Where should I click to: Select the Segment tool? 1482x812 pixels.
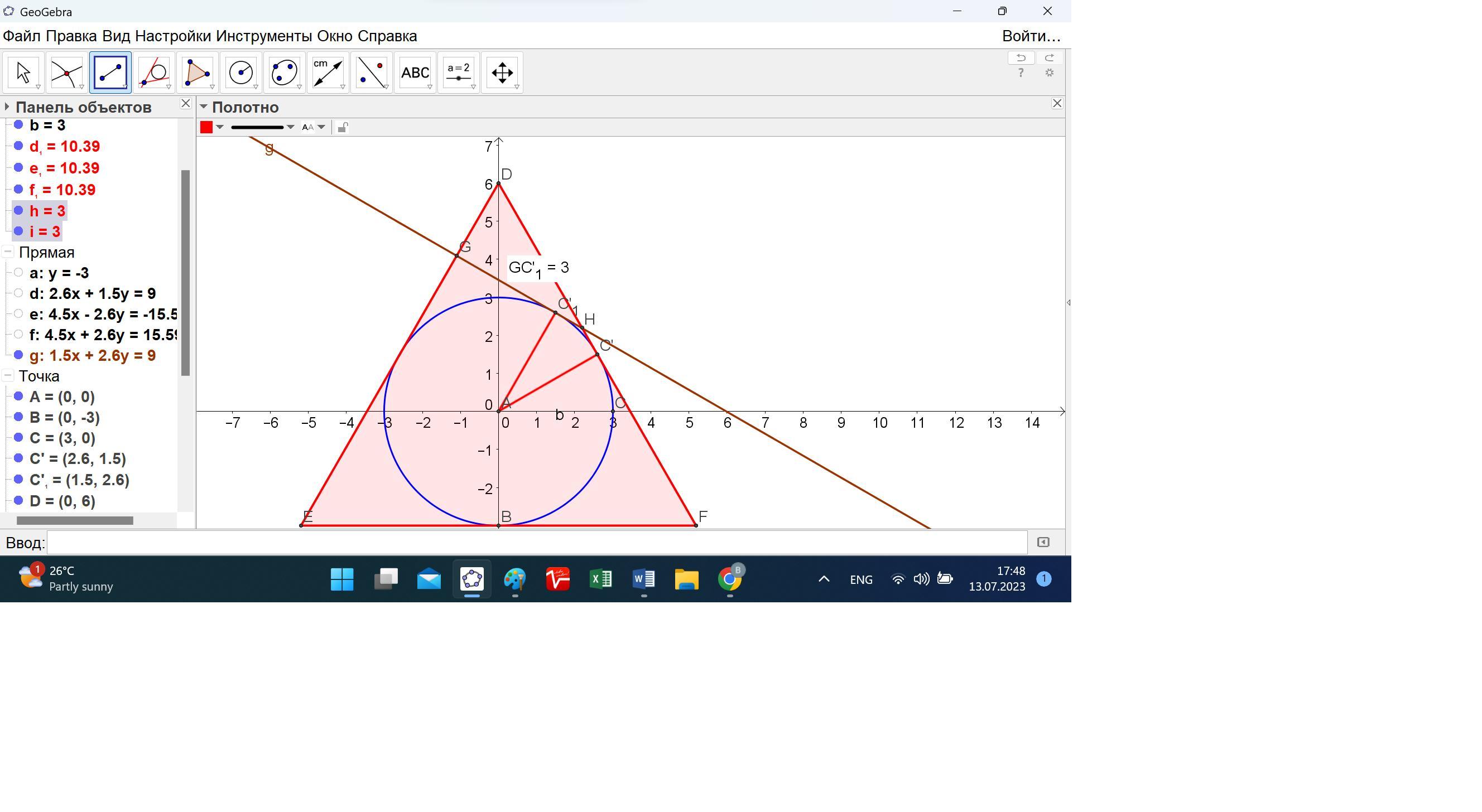[110, 72]
